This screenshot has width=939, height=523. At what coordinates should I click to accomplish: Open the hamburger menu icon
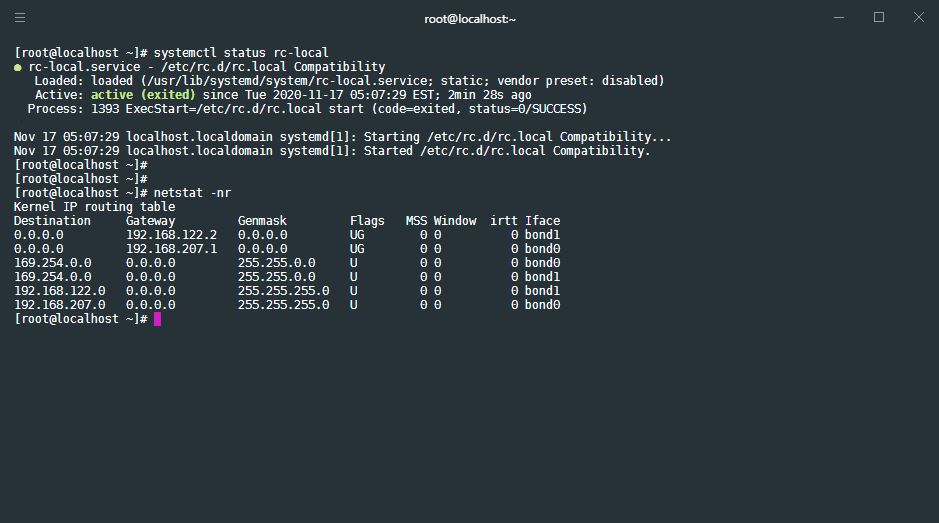[x=20, y=17]
